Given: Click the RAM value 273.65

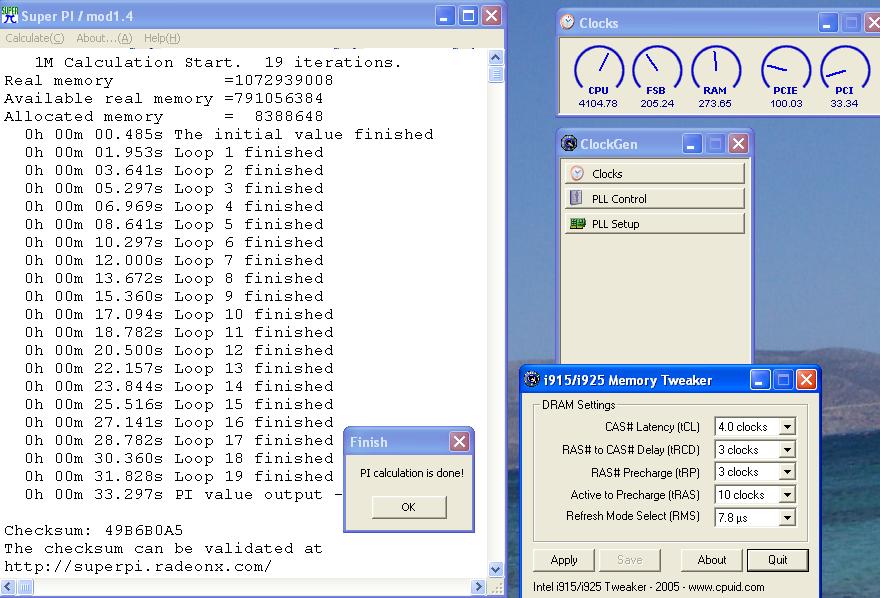Looking at the screenshot, I should click(x=715, y=103).
